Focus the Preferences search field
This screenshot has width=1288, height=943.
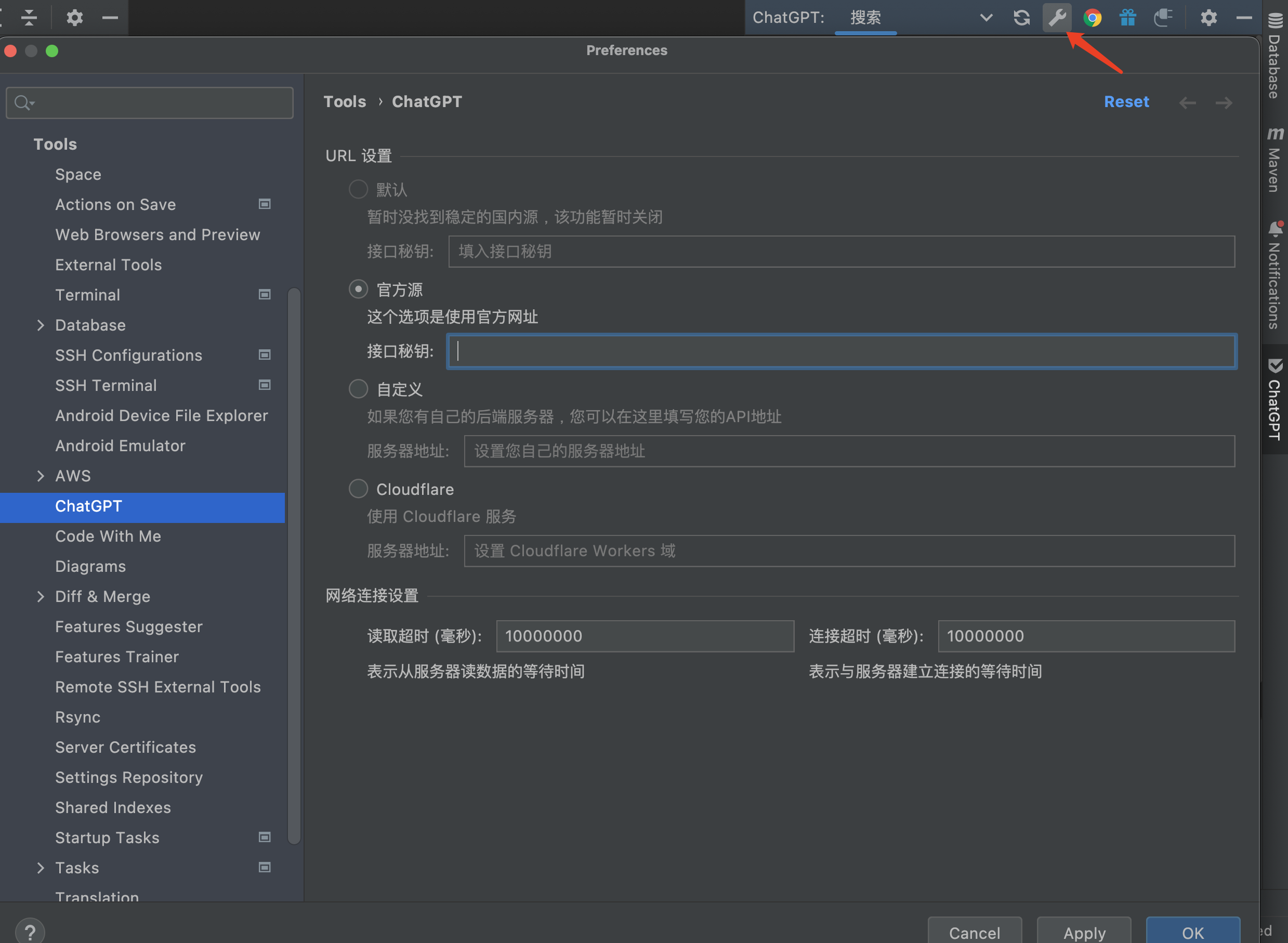(x=150, y=103)
